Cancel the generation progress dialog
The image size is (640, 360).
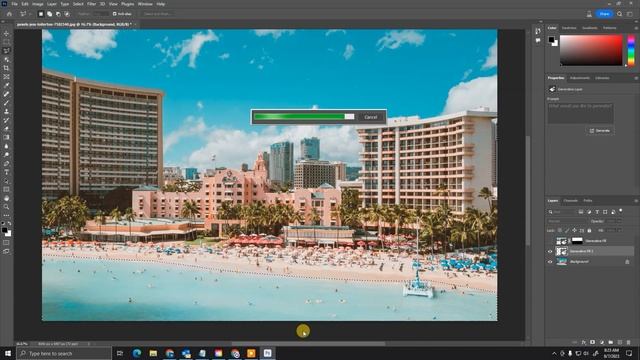371,117
